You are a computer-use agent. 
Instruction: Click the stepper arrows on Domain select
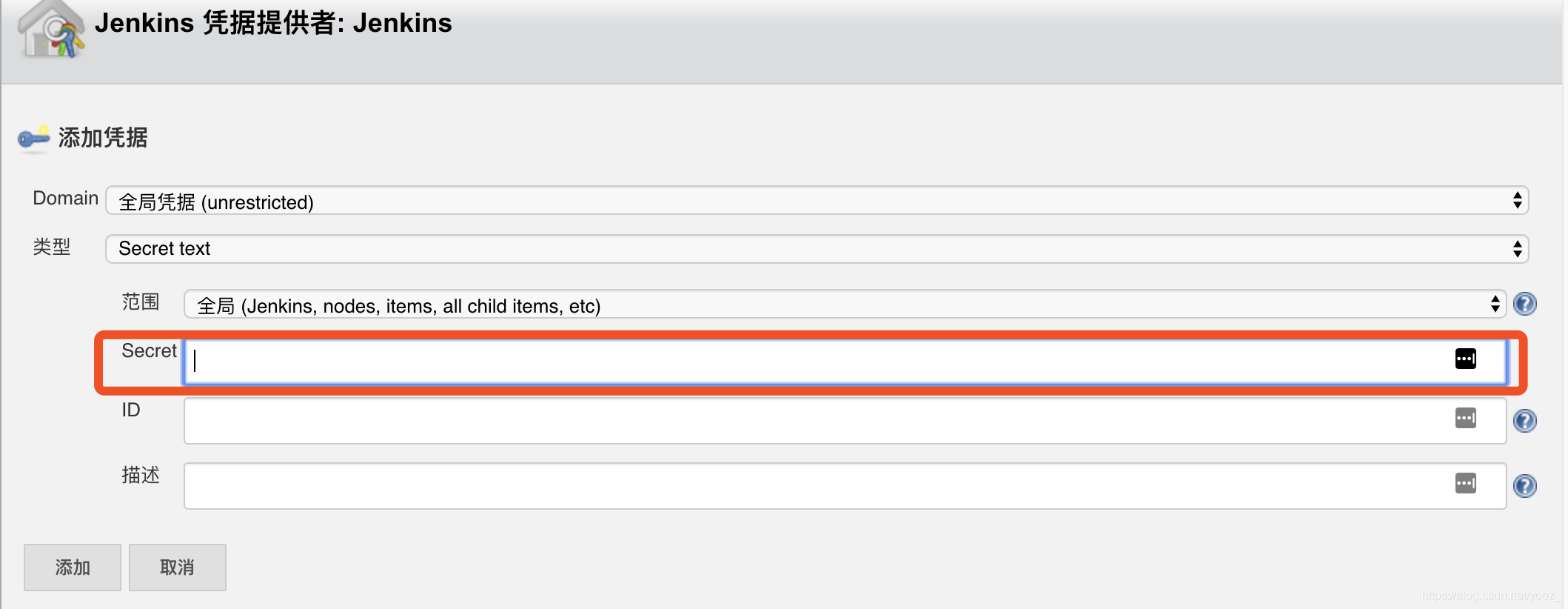click(1517, 201)
